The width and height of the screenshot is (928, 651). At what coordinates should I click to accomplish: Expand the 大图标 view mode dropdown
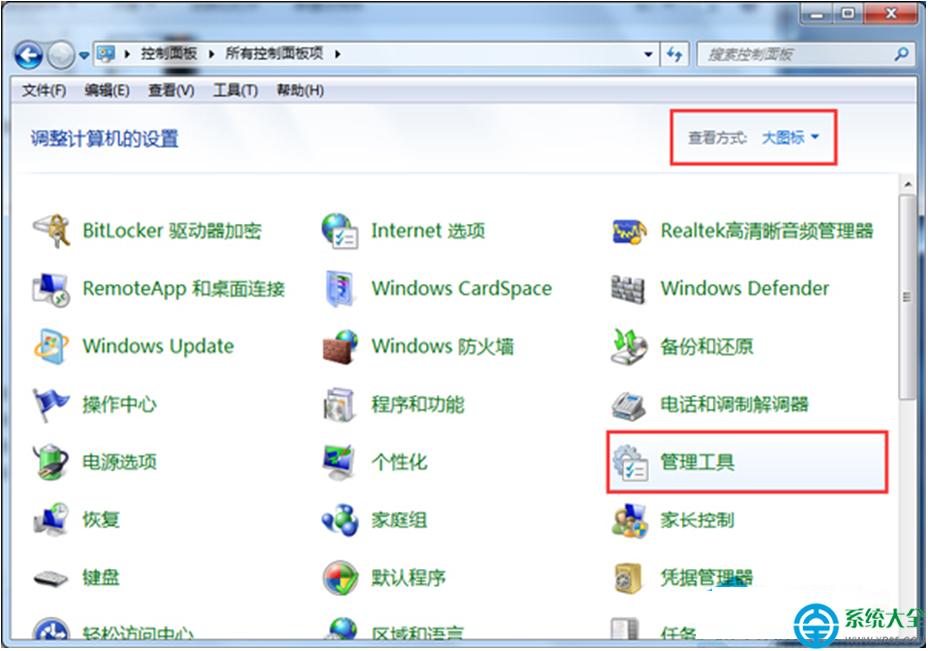click(790, 138)
